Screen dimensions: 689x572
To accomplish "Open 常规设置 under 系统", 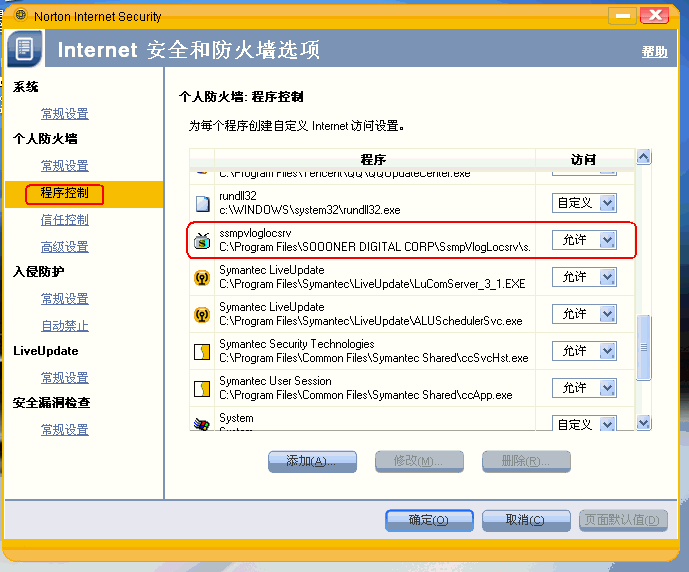I will [65, 114].
